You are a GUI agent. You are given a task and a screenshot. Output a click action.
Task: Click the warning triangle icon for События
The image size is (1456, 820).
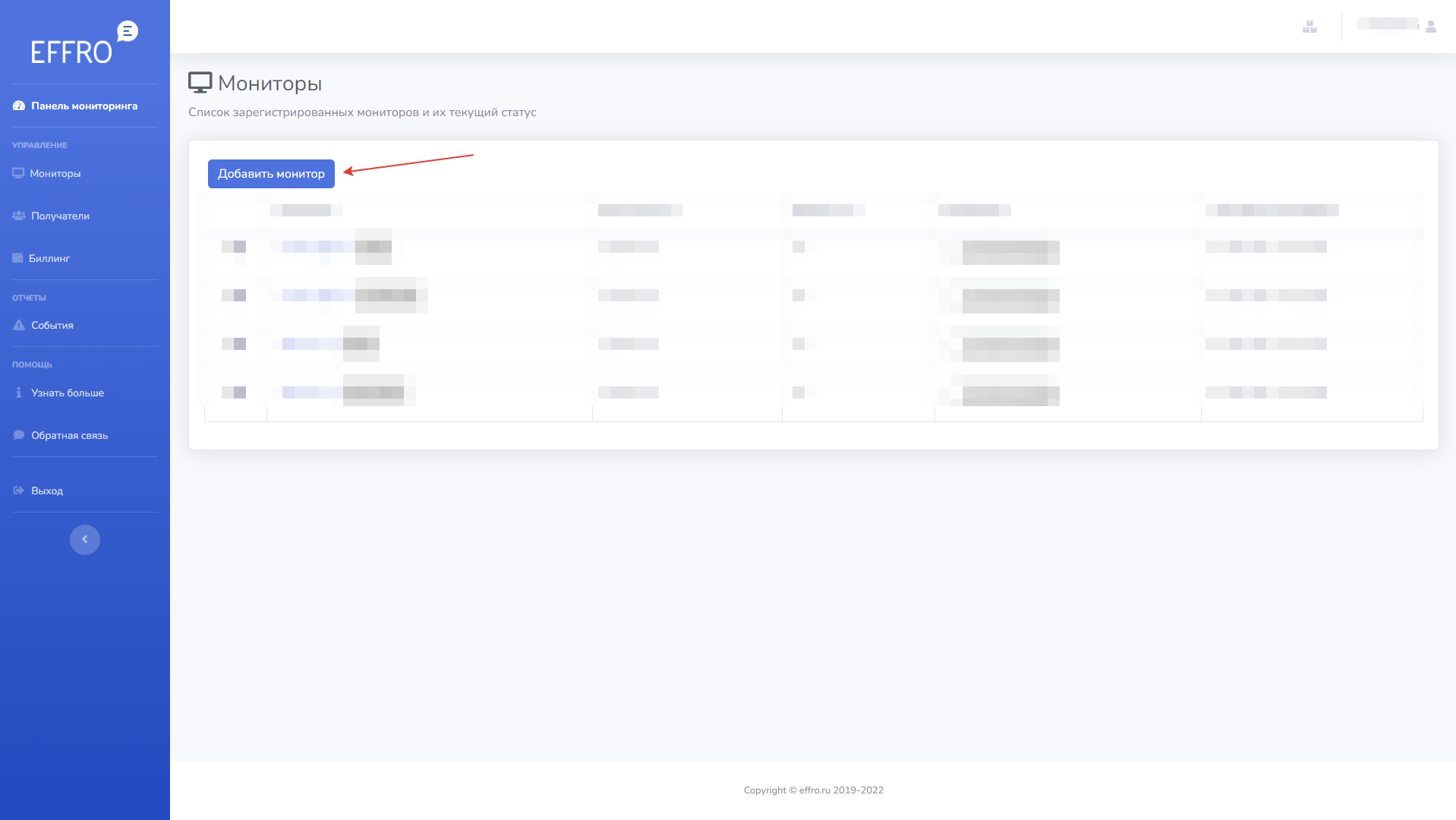pos(19,326)
